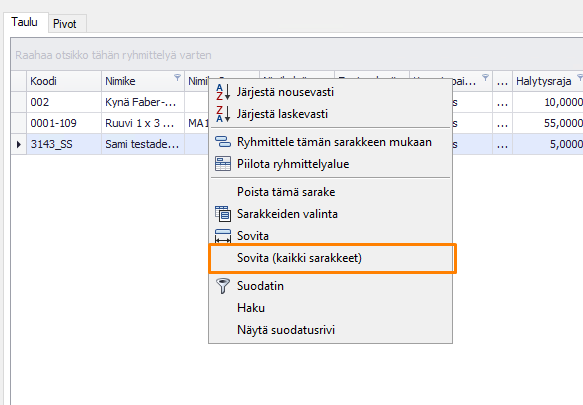Screen dimensions: 583x405
Task: Click the Kynä Faber-… item cell
Action: [143, 102]
